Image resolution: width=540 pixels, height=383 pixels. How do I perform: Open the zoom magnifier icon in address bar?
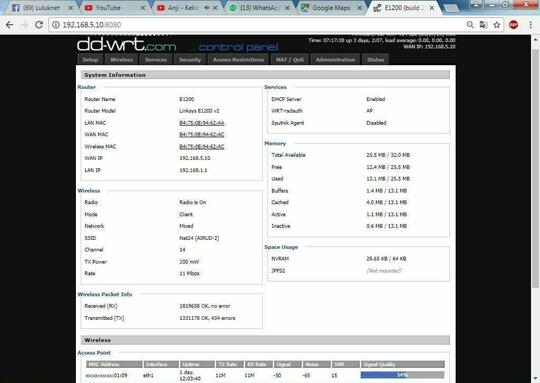(470, 24)
